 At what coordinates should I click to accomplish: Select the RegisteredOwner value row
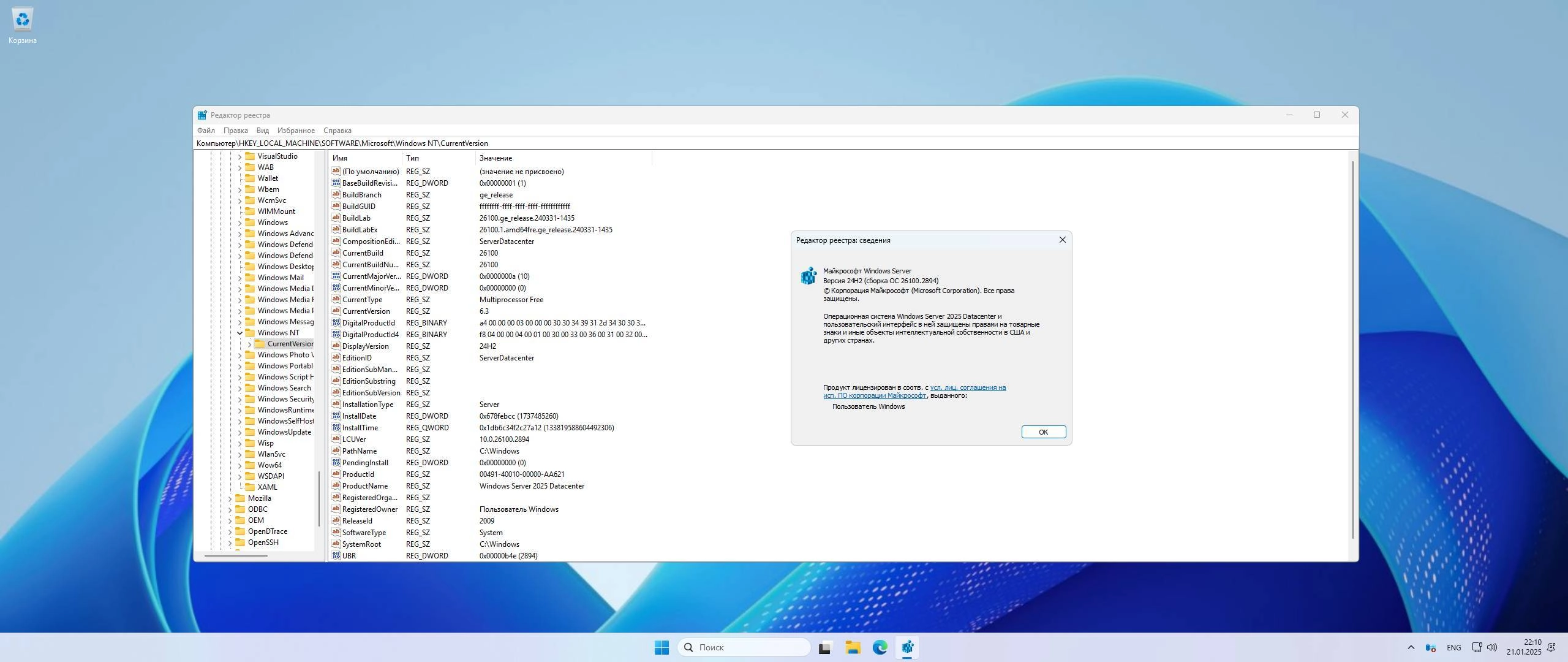tap(490, 509)
